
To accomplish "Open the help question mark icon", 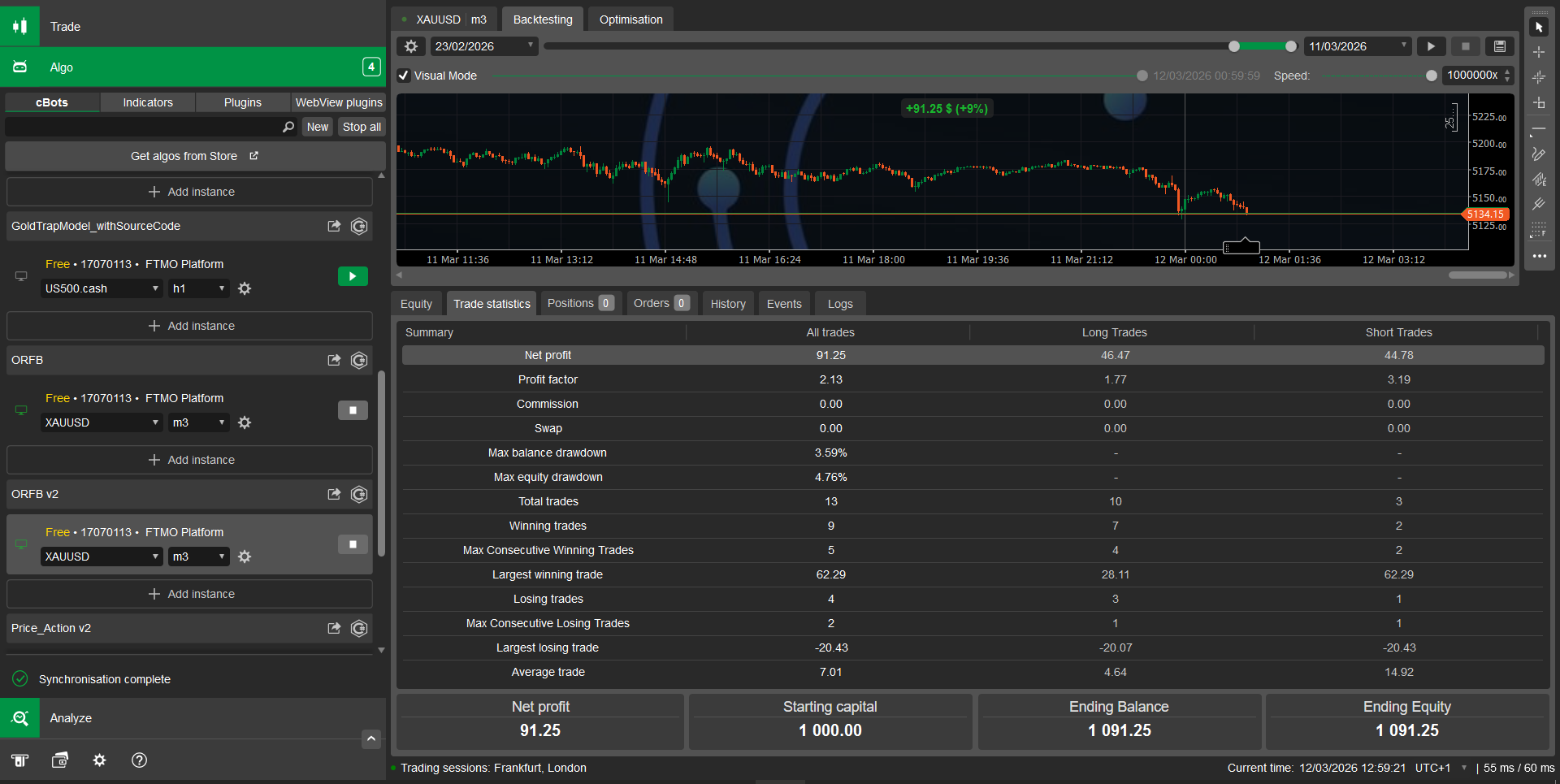I will tap(139, 760).
